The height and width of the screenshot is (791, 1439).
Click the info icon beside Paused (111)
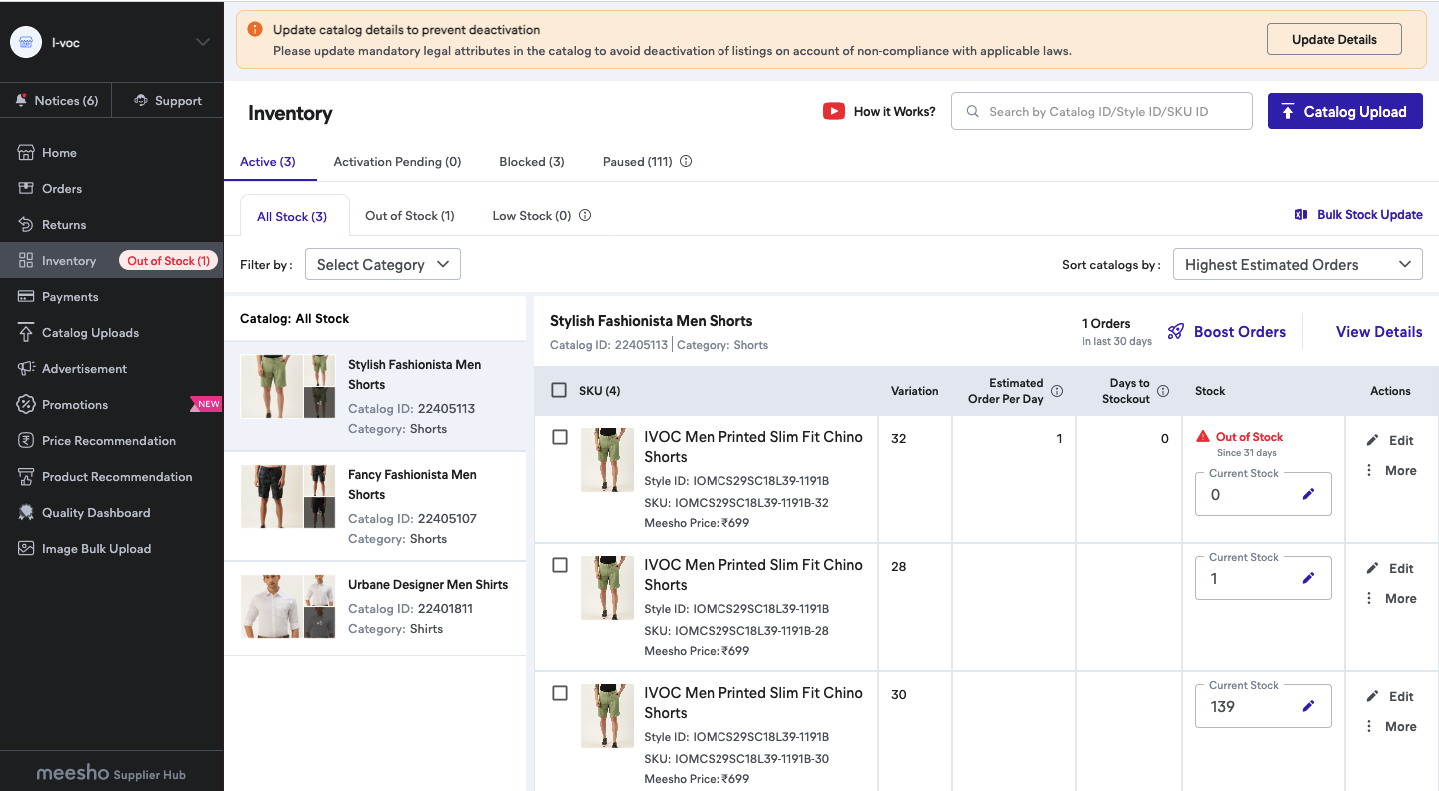pos(686,162)
